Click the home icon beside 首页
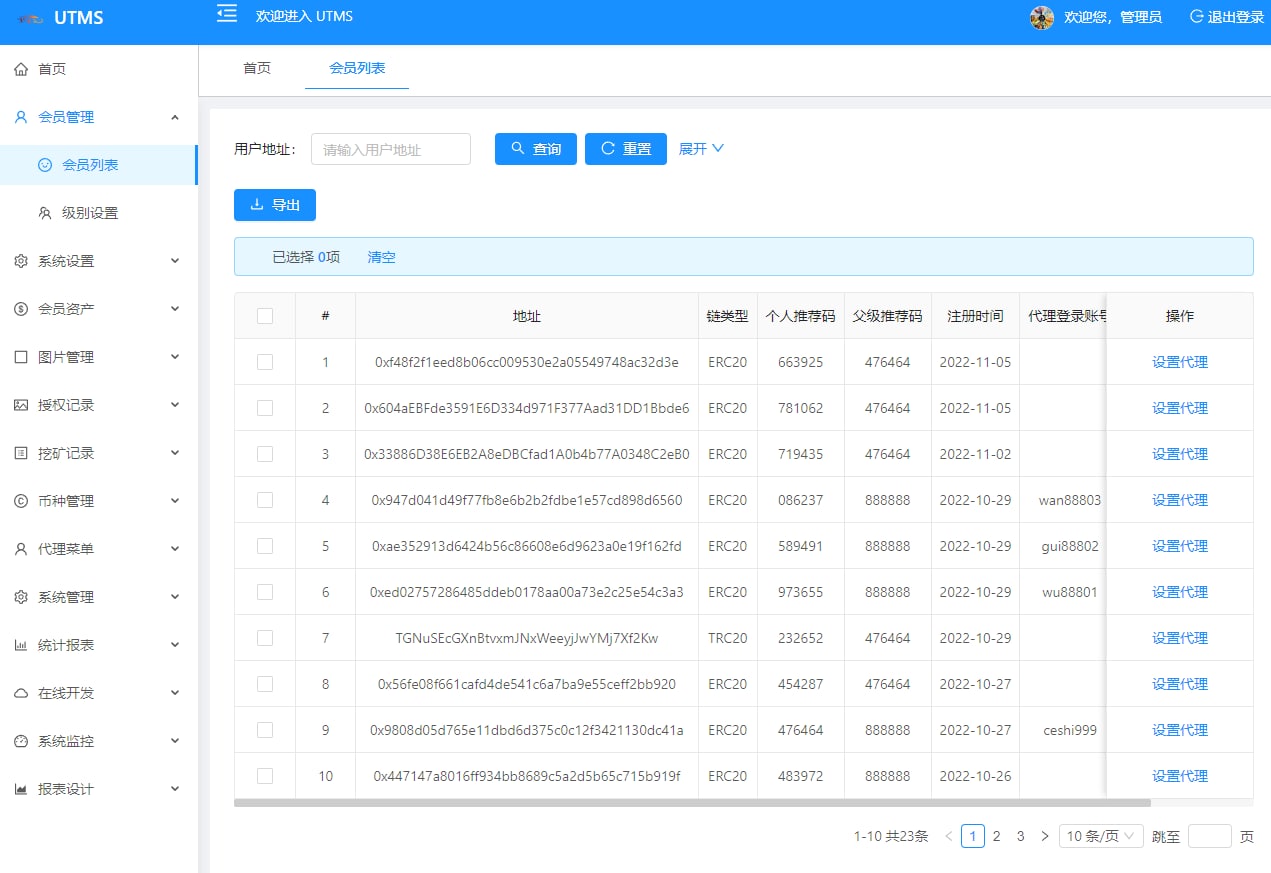The width and height of the screenshot is (1271, 873). (x=21, y=69)
